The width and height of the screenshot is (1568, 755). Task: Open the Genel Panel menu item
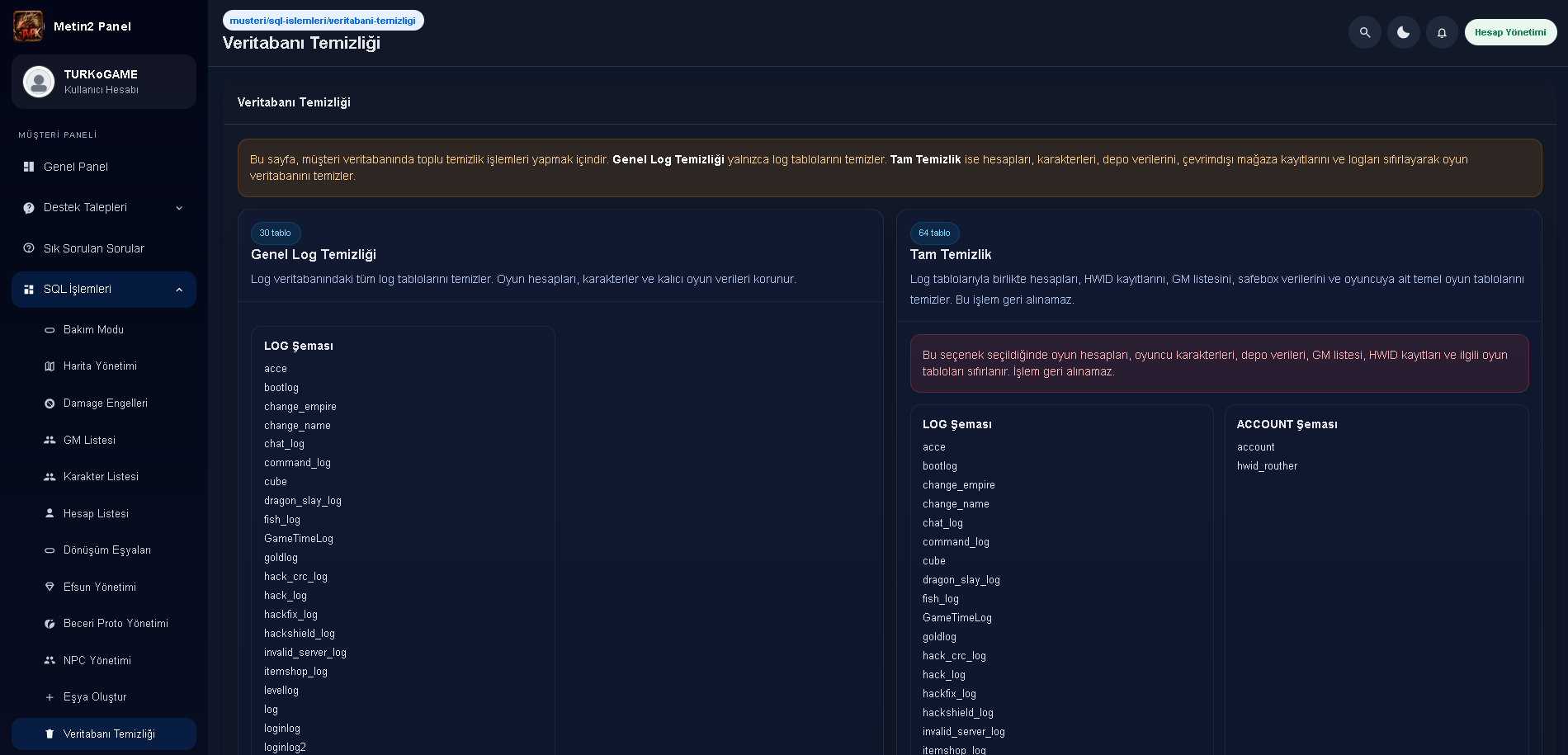pyautogui.click(x=104, y=167)
